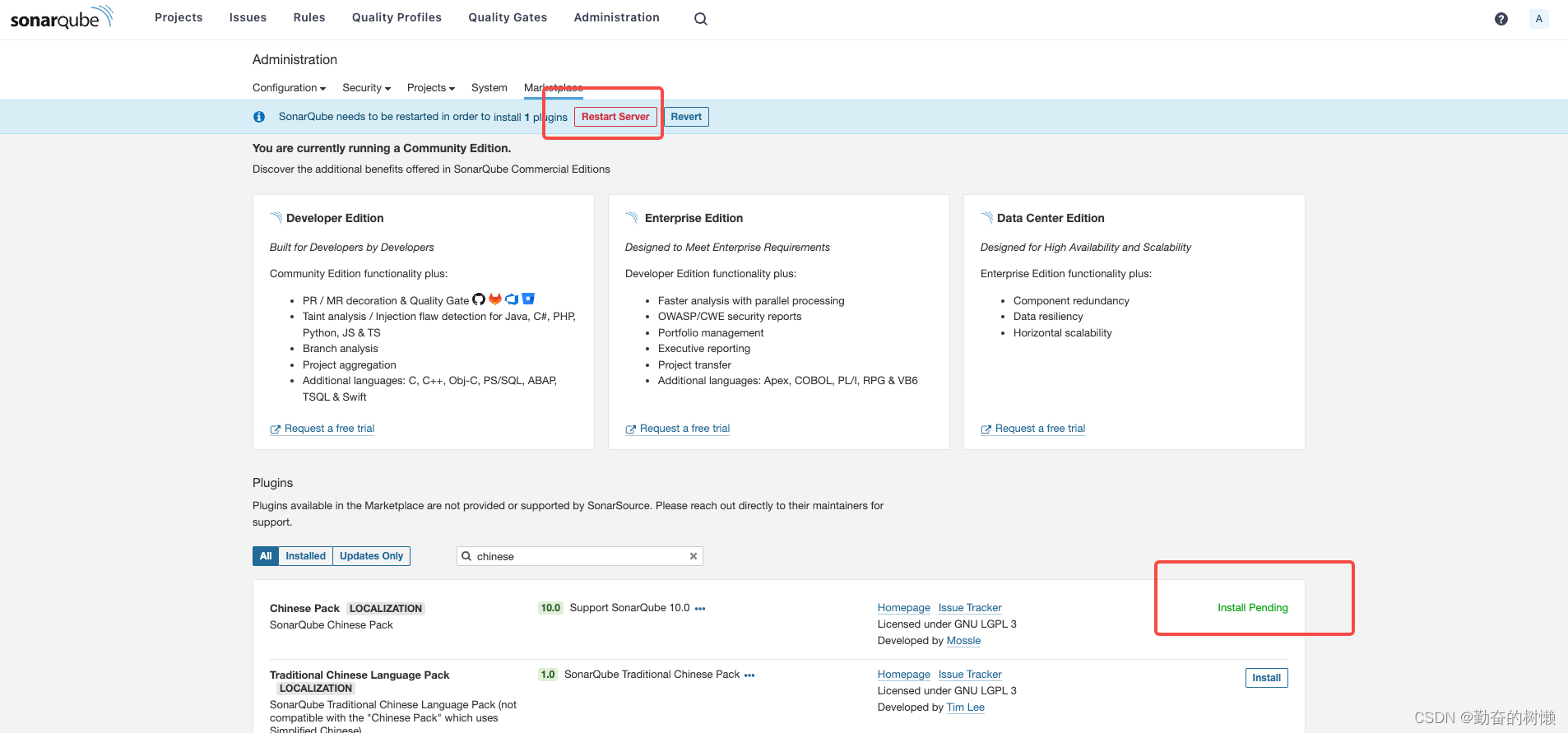The image size is (1568, 733).
Task: Select the All plugins filter
Action: 266,556
